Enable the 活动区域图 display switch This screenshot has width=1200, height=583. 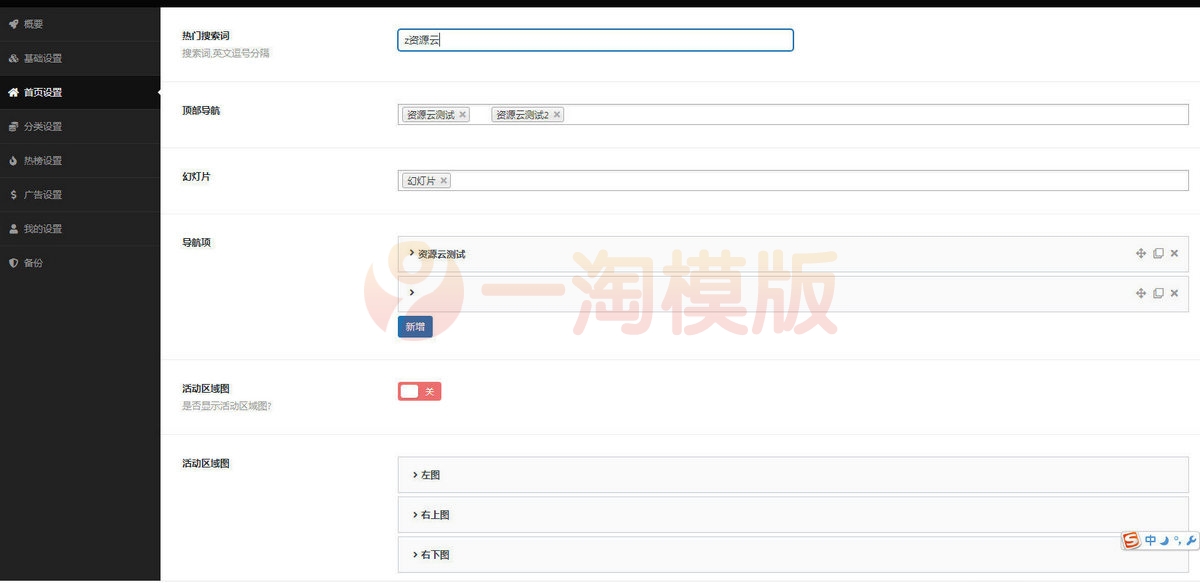[x=419, y=391]
